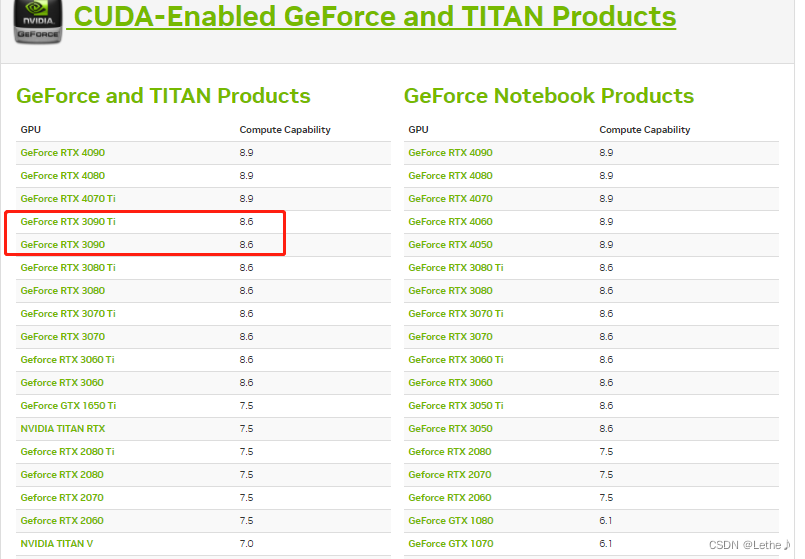805x559 pixels.
Task: Open Geforce RTX 2080 Ti link
Action: point(67,452)
